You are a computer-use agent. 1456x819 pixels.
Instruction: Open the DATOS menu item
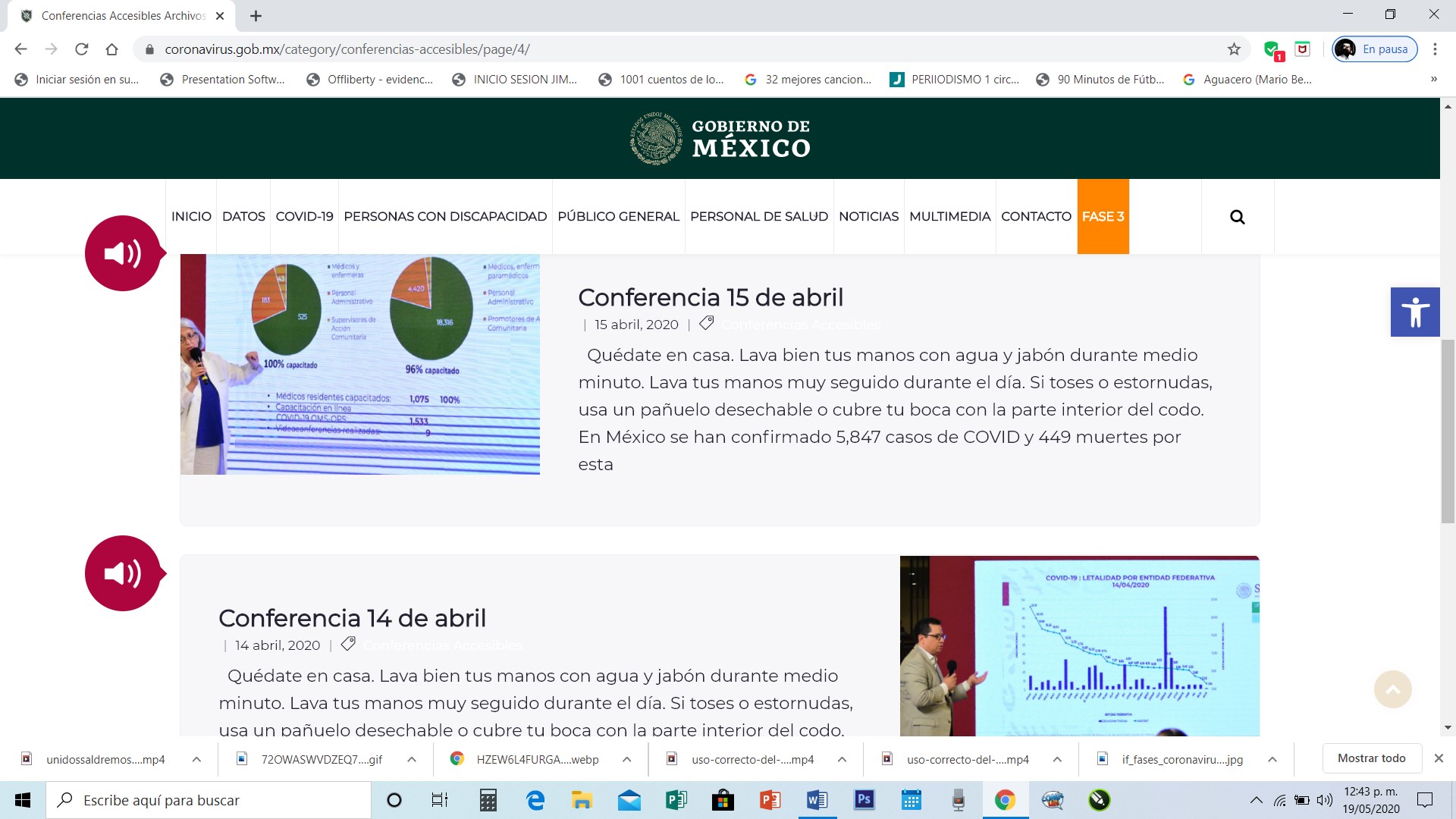243,217
